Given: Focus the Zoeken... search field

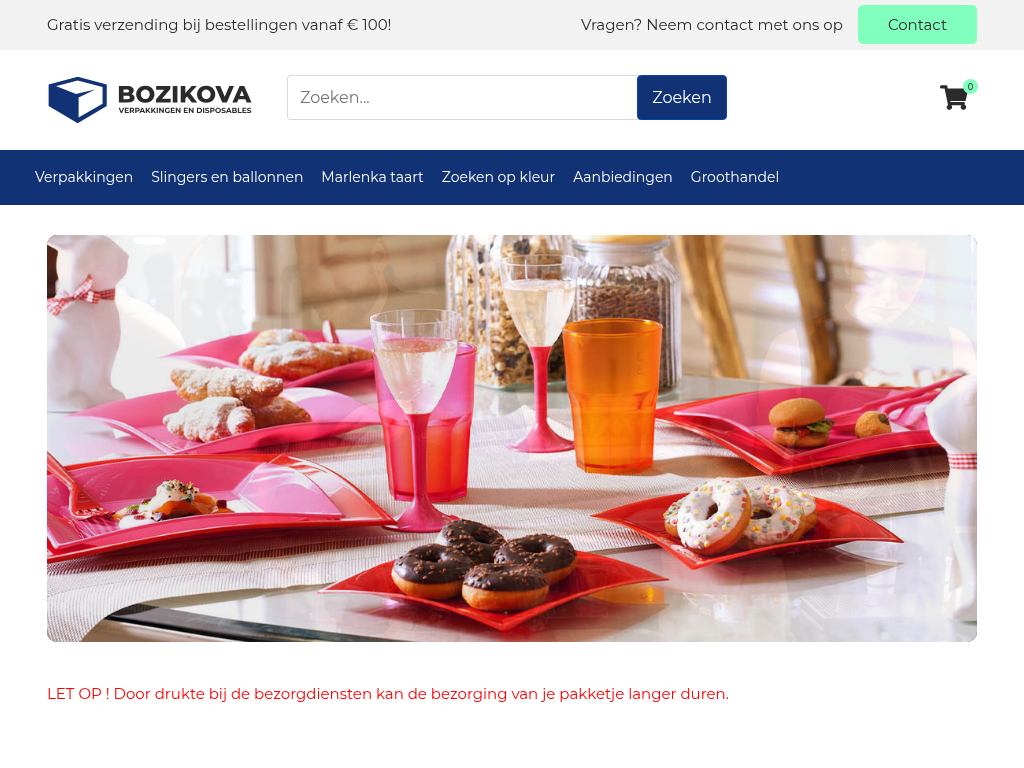Looking at the screenshot, I should point(462,97).
